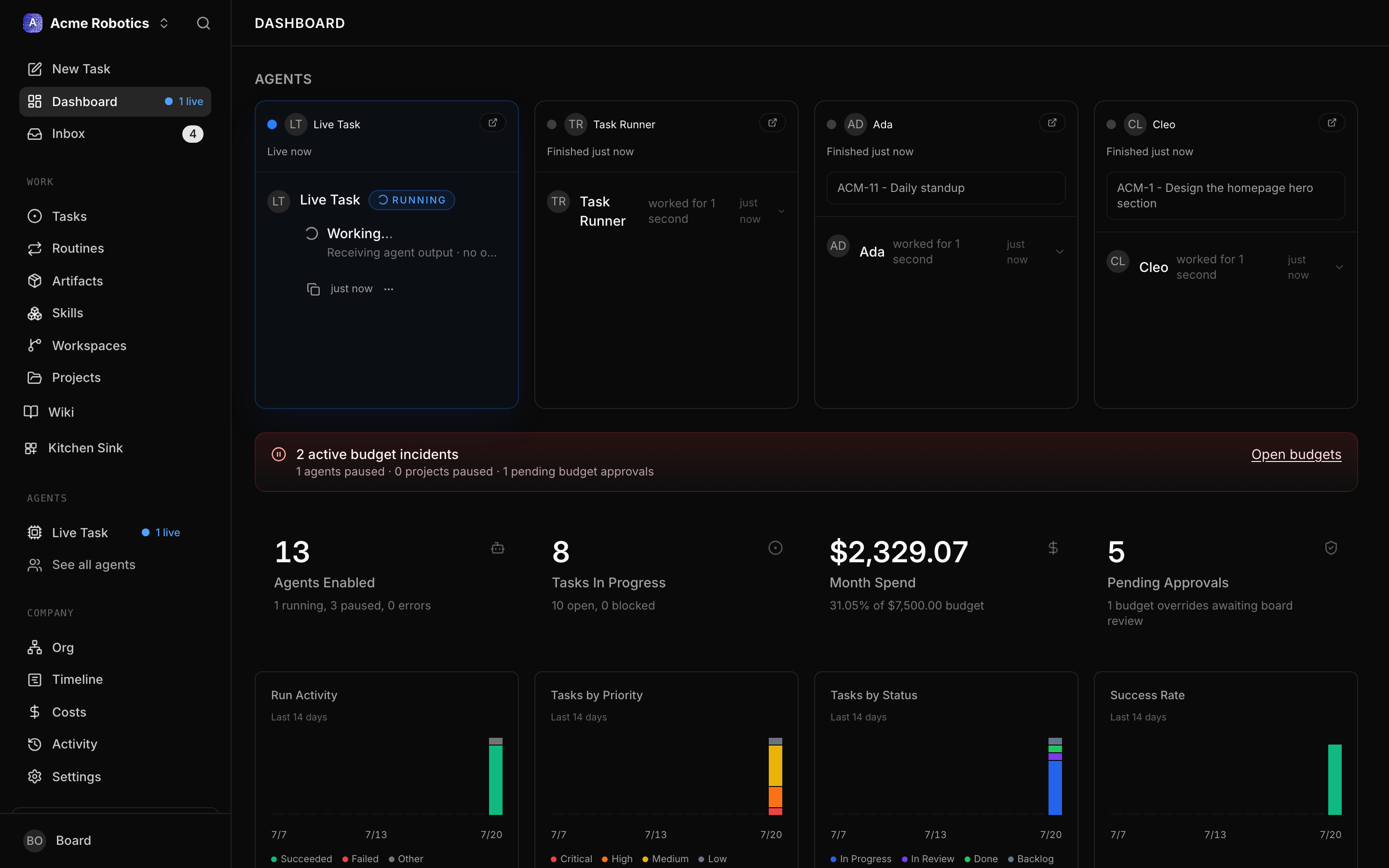The height and width of the screenshot is (868, 1389).
Task: Start a New Task from sidebar
Action: [115, 69]
